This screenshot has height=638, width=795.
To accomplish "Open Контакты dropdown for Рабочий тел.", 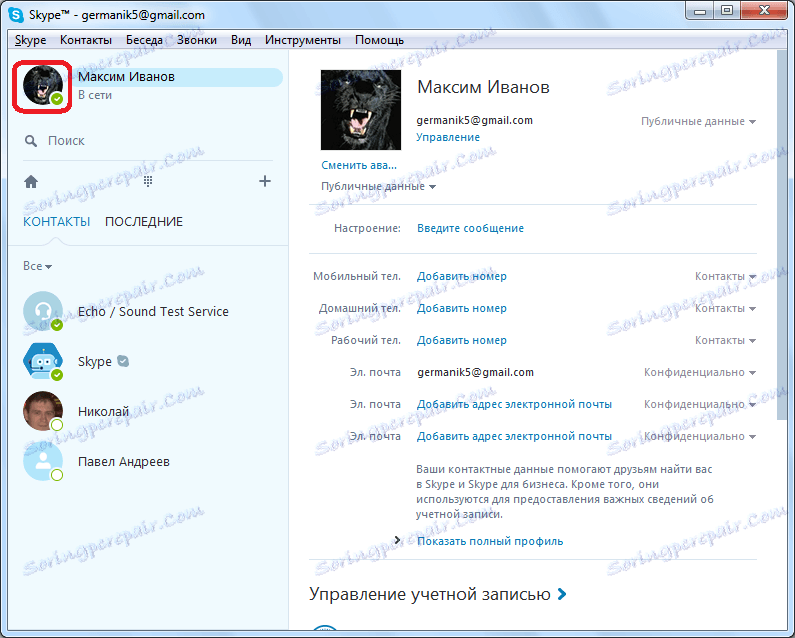I will [x=725, y=340].
